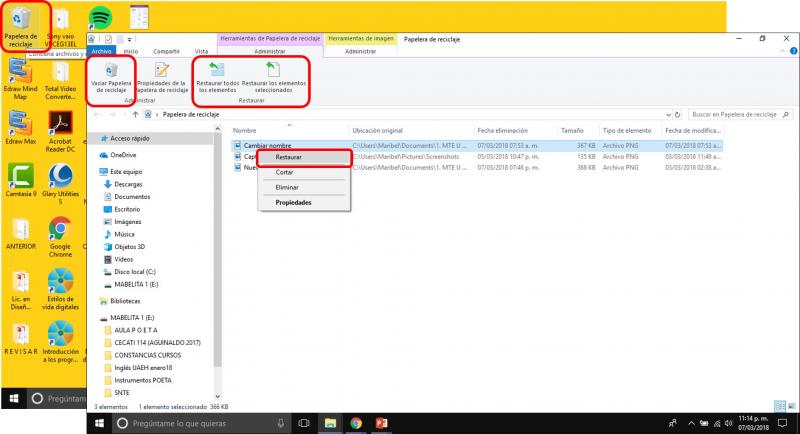Screen dimensions: 800x434
Task: Open Disco local (C:) in sidebar
Action: coord(135,272)
